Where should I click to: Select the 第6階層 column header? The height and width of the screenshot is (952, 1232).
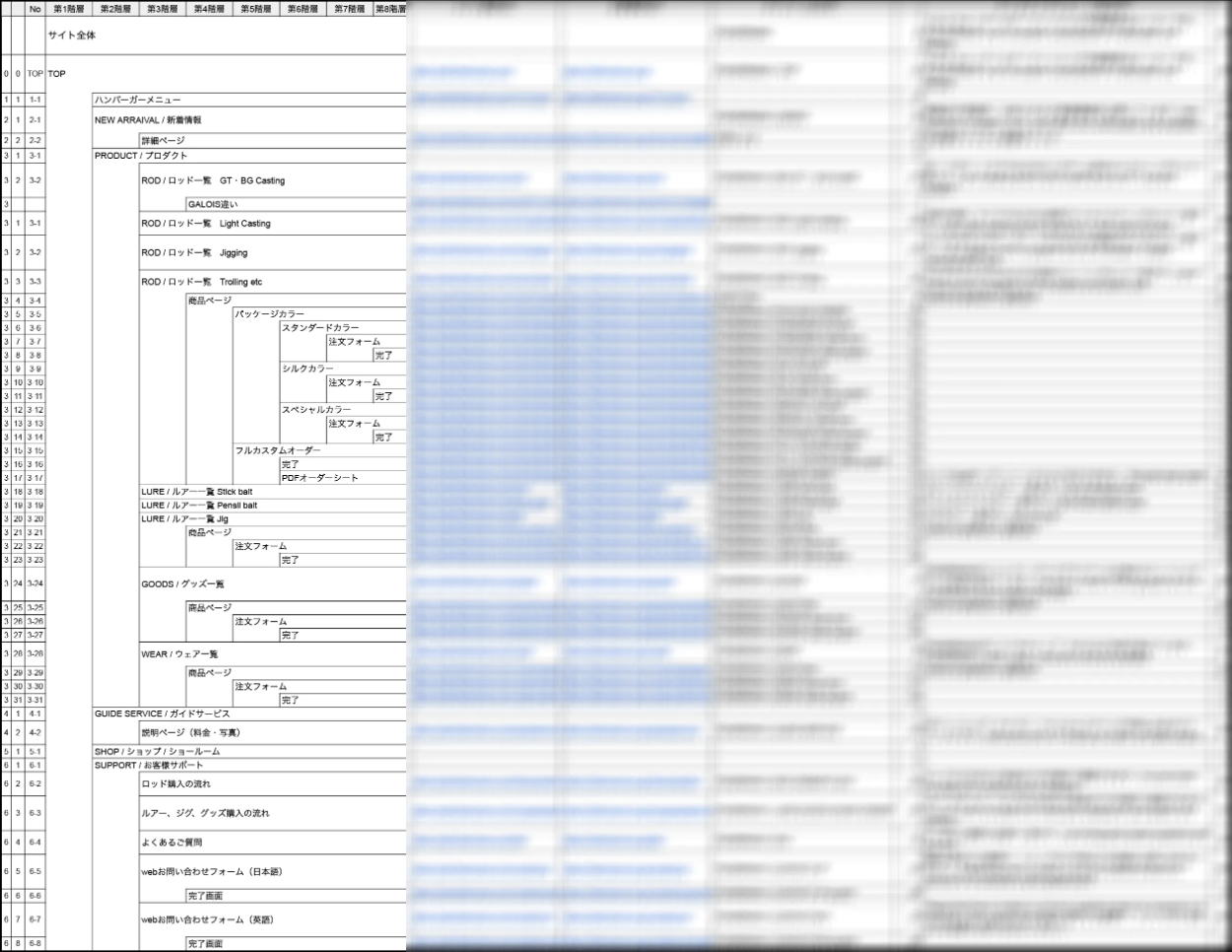click(x=303, y=9)
